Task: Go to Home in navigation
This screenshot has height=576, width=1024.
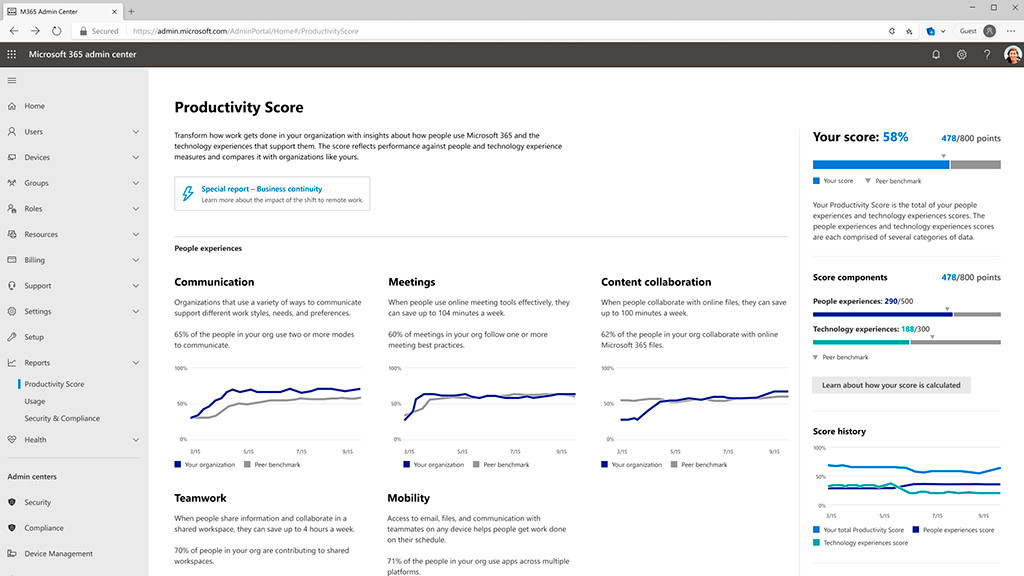Action: (x=35, y=106)
